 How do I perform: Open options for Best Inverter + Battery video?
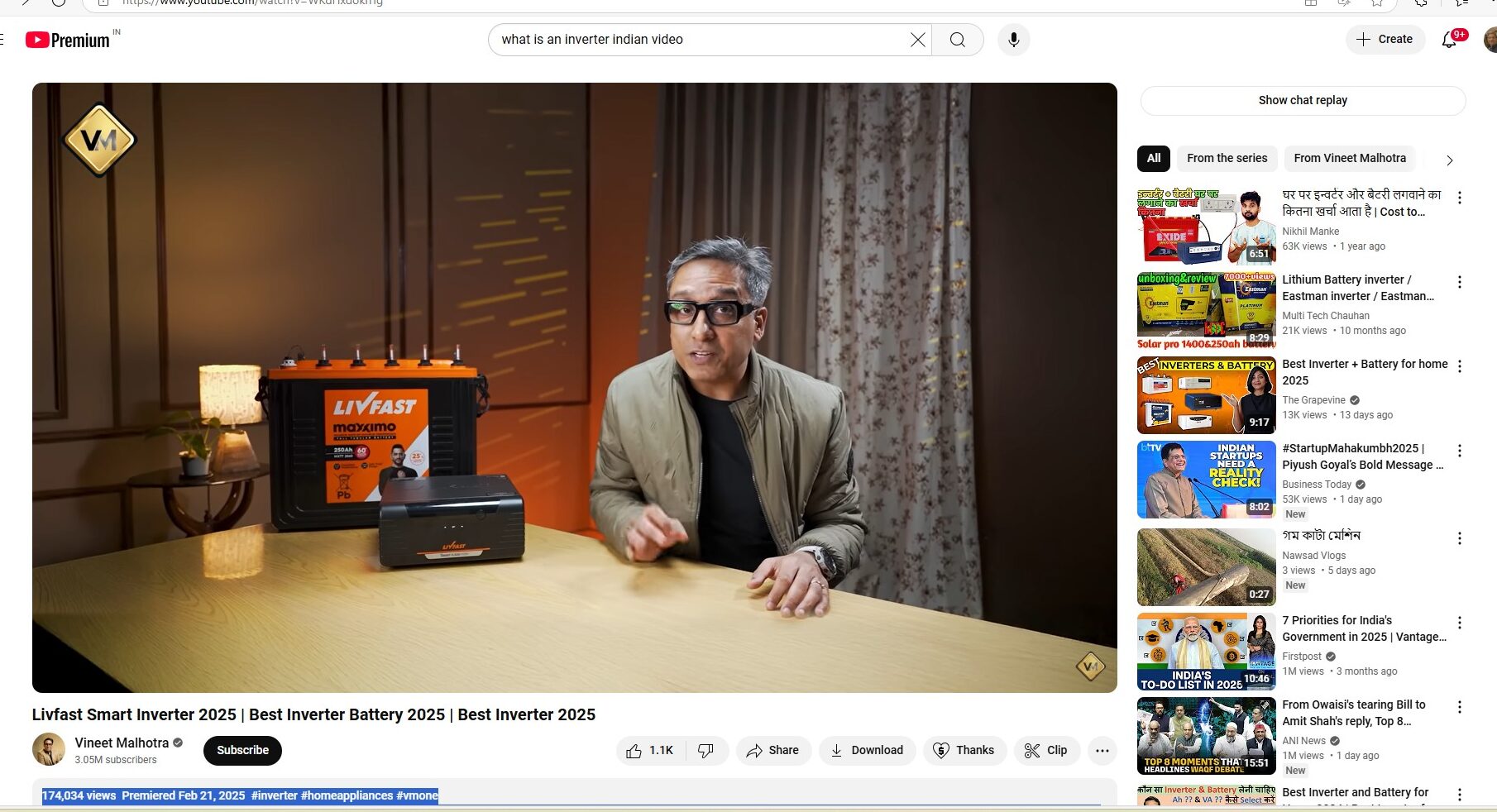pyautogui.click(x=1459, y=366)
